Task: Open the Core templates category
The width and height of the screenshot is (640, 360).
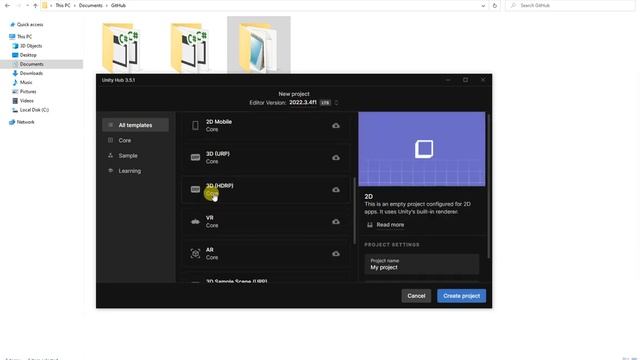Action: (x=136, y=140)
